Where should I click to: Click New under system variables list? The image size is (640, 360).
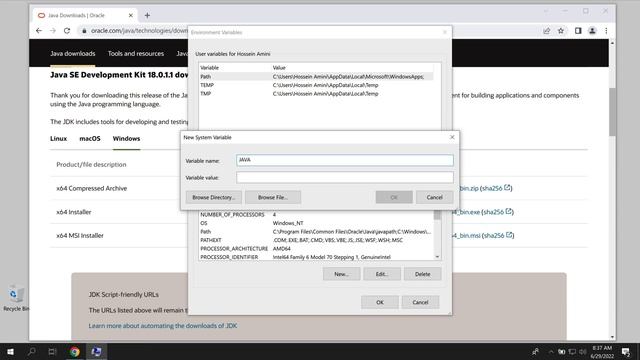(x=341, y=274)
